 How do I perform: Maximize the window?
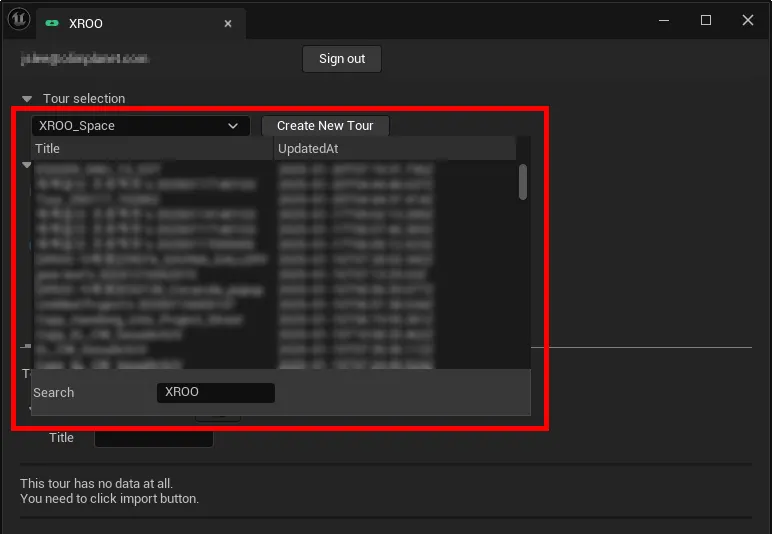point(706,20)
